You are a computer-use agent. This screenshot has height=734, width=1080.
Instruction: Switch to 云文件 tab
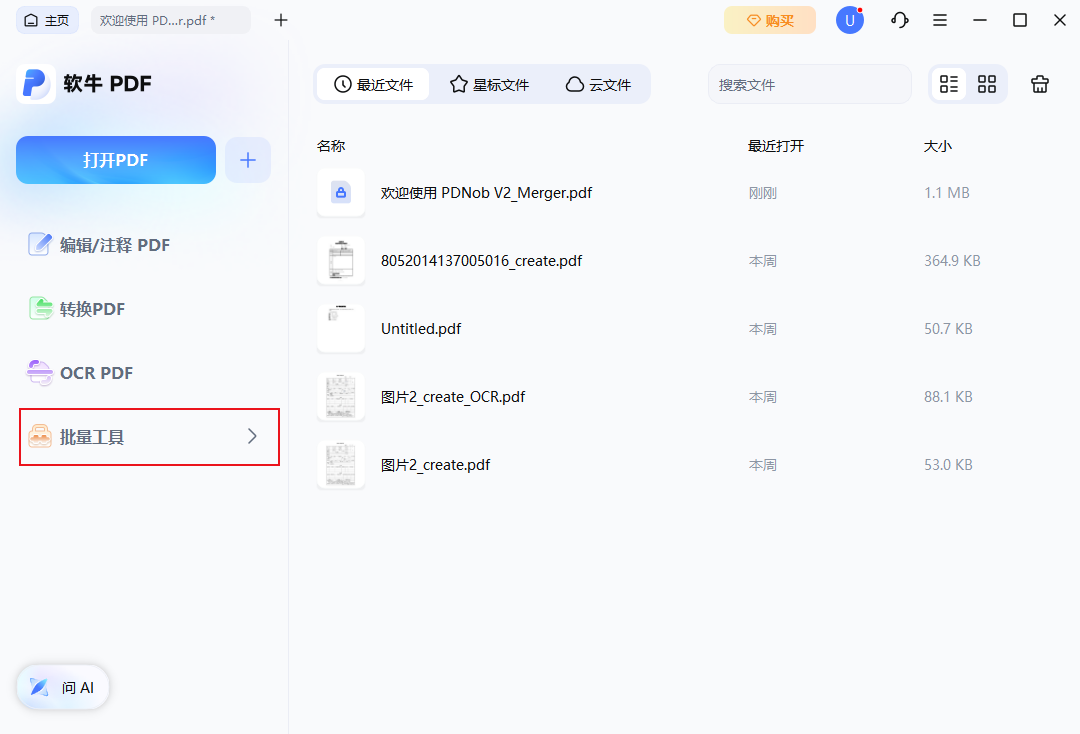[598, 84]
